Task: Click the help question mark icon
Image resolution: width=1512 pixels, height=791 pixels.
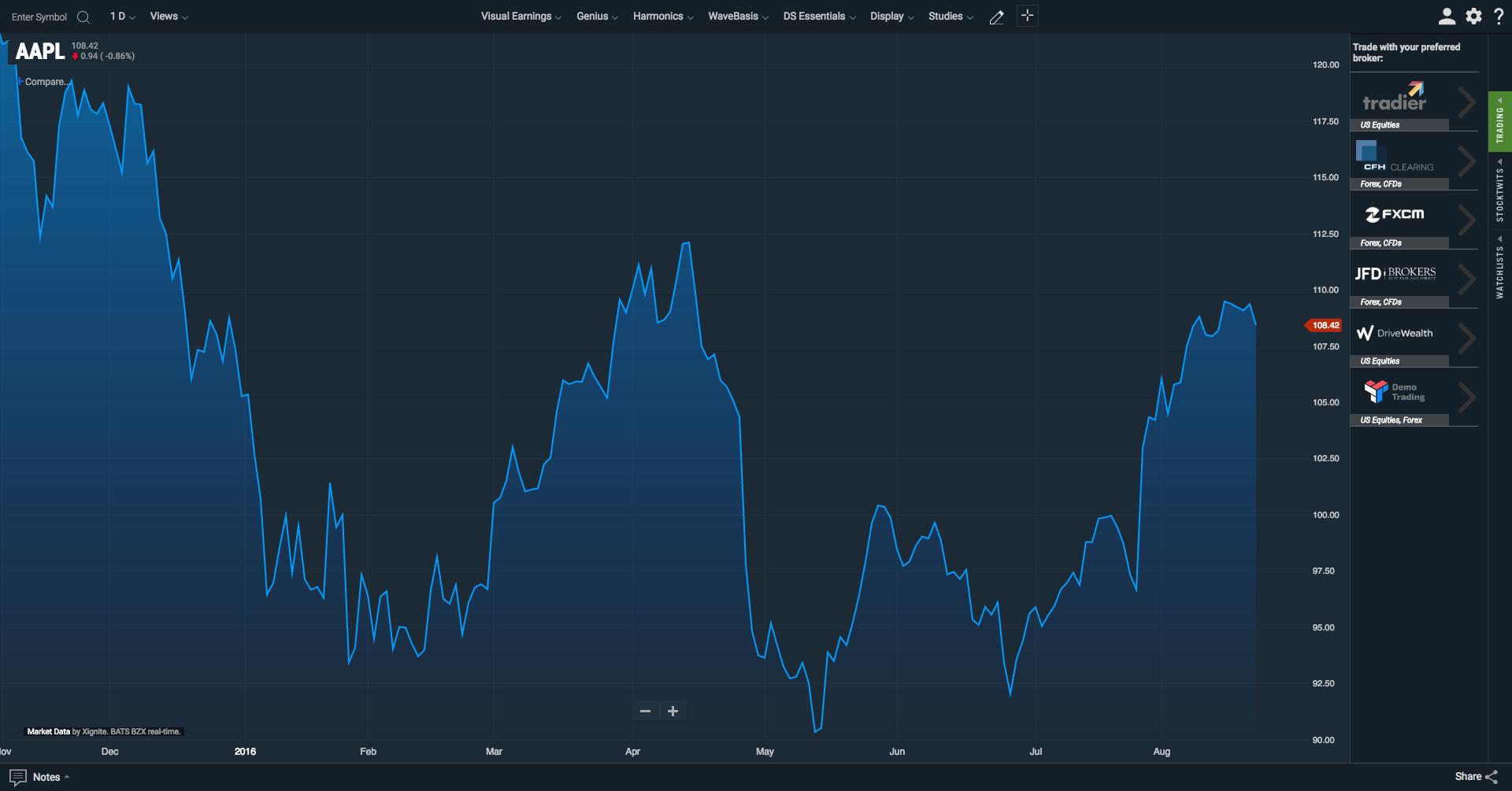Action: tap(1499, 16)
